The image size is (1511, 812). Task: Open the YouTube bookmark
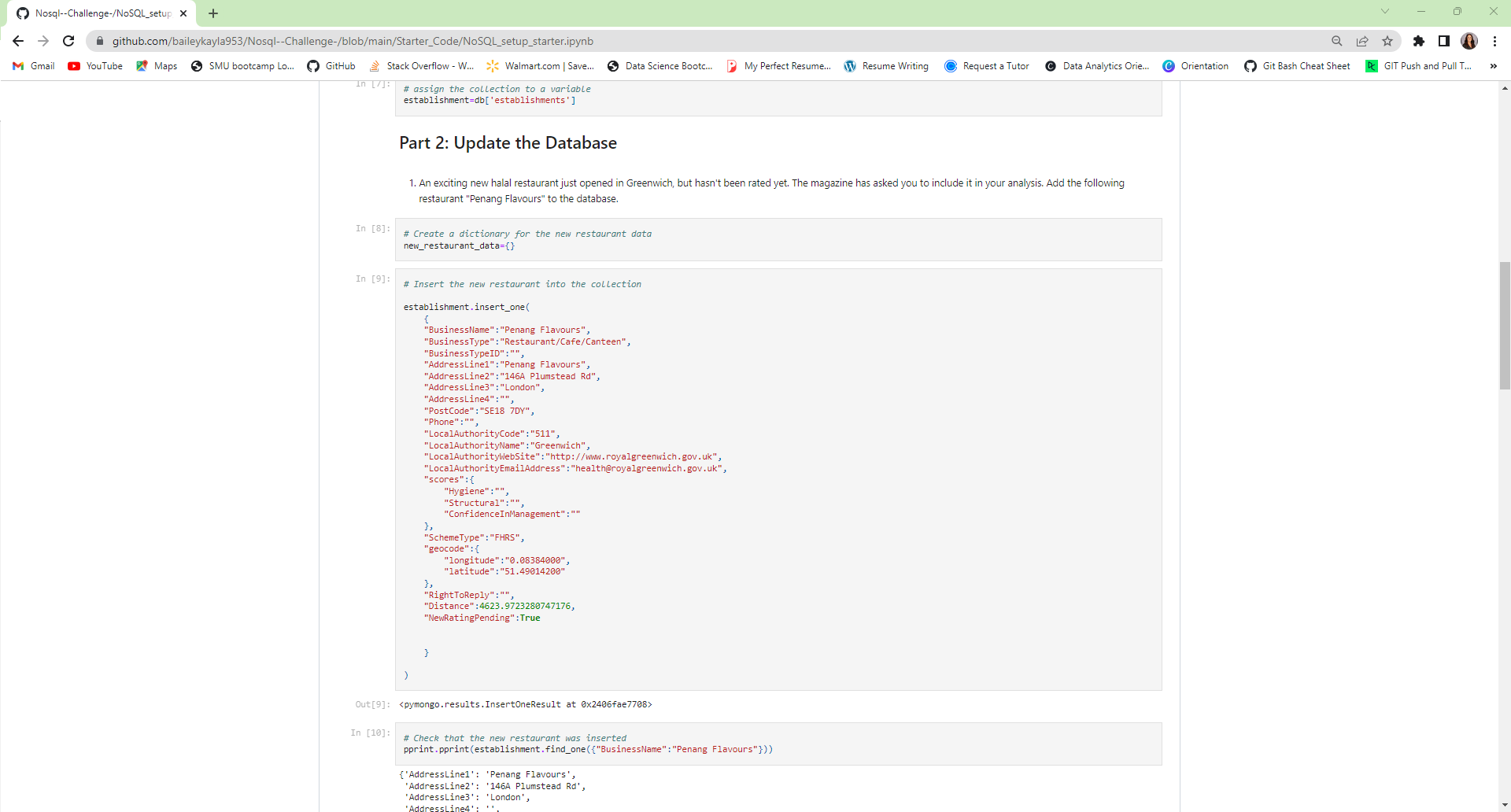tap(94, 66)
